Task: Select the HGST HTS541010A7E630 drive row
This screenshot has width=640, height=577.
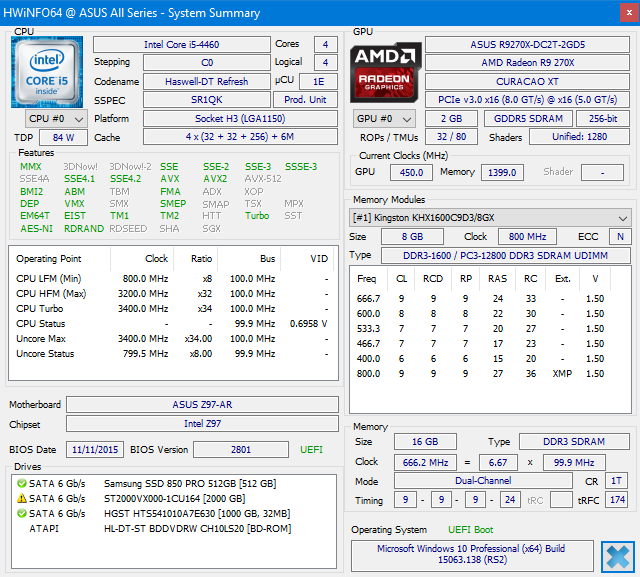Action: pos(173,513)
